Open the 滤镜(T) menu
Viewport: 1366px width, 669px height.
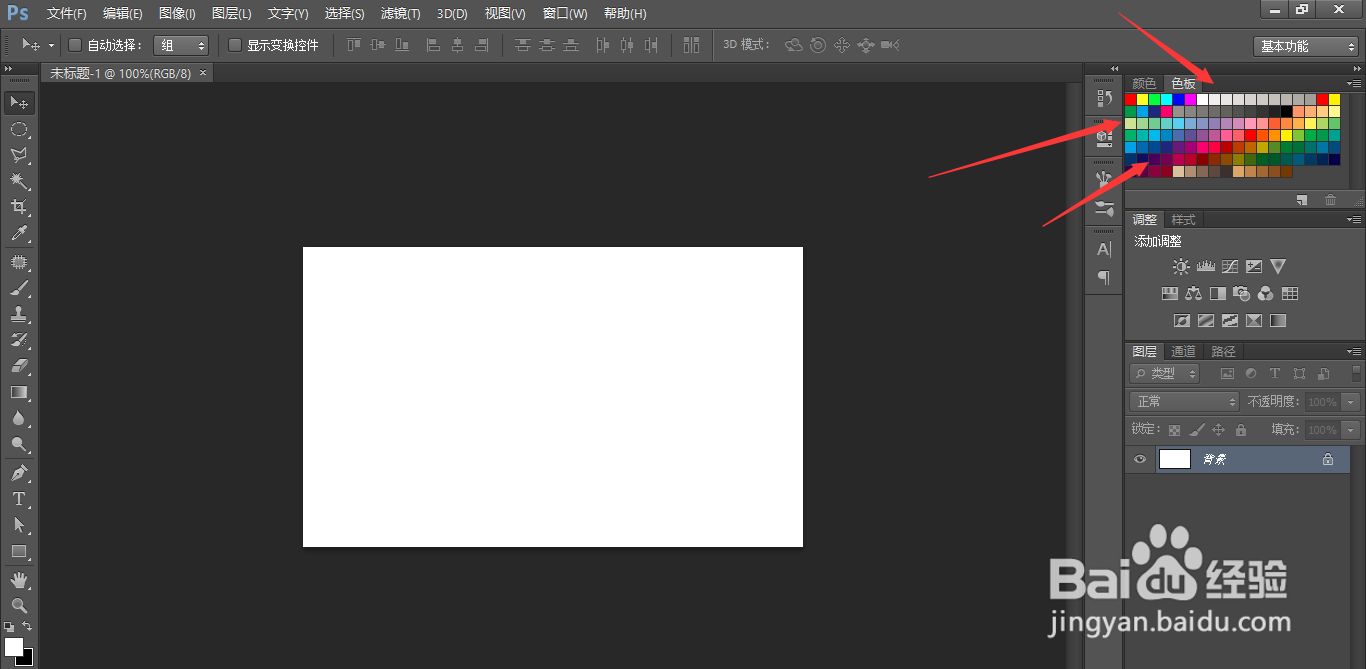[x=401, y=14]
